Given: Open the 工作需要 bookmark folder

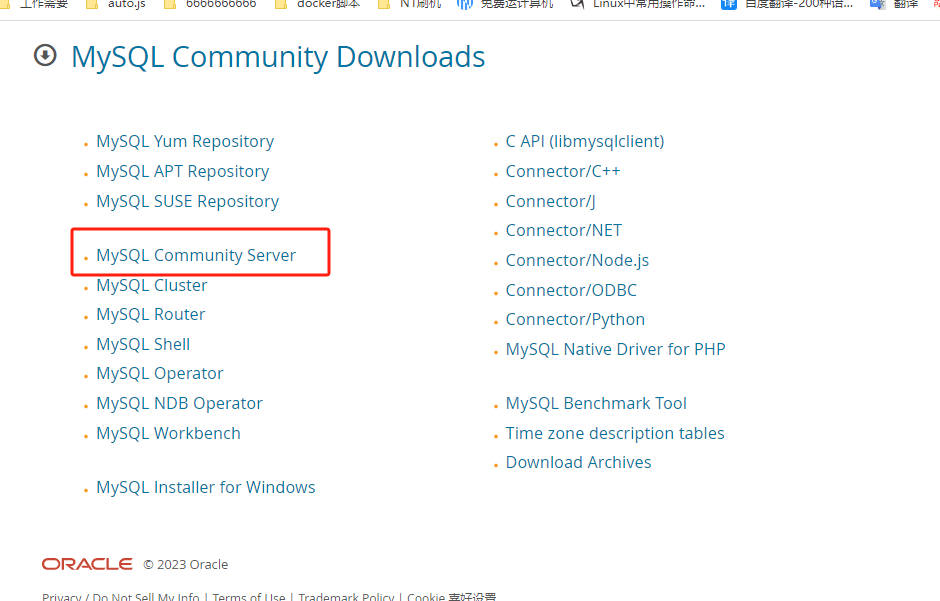Looking at the screenshot, I should [36, 4].
